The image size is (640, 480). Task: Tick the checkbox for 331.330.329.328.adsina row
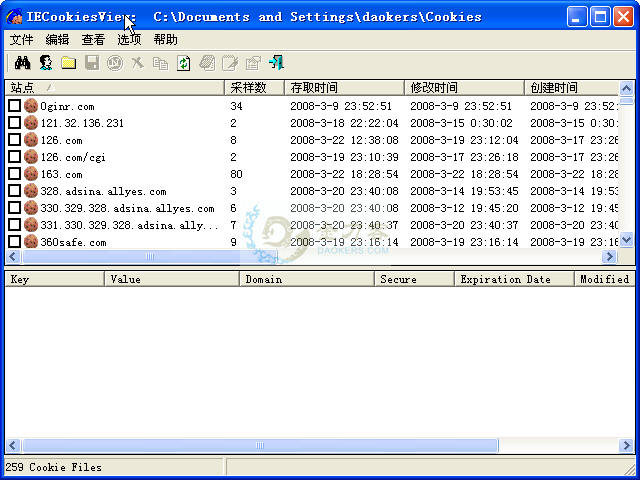click(x=14, y=224)
